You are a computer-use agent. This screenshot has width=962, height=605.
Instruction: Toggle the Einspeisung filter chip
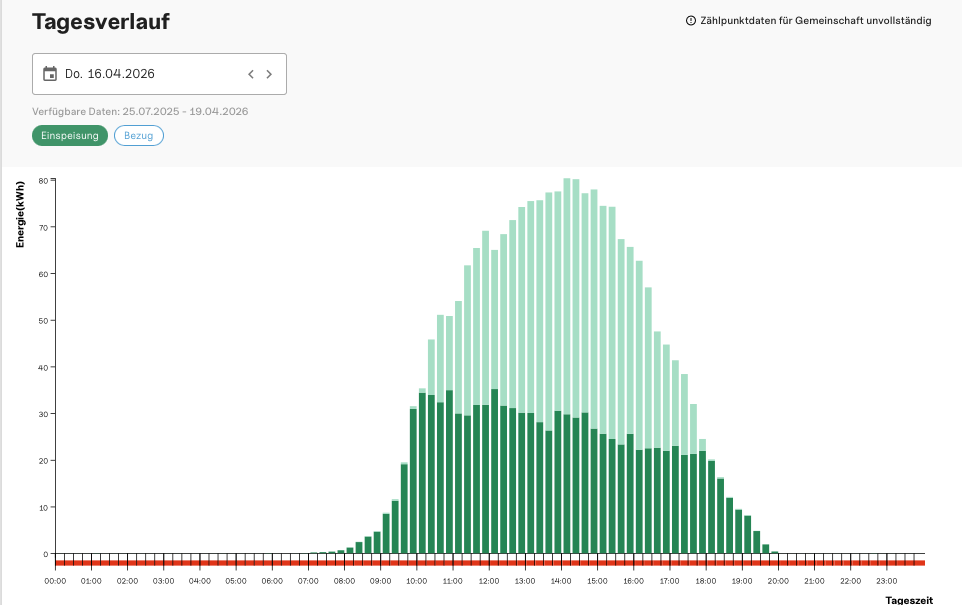(70, 136)
